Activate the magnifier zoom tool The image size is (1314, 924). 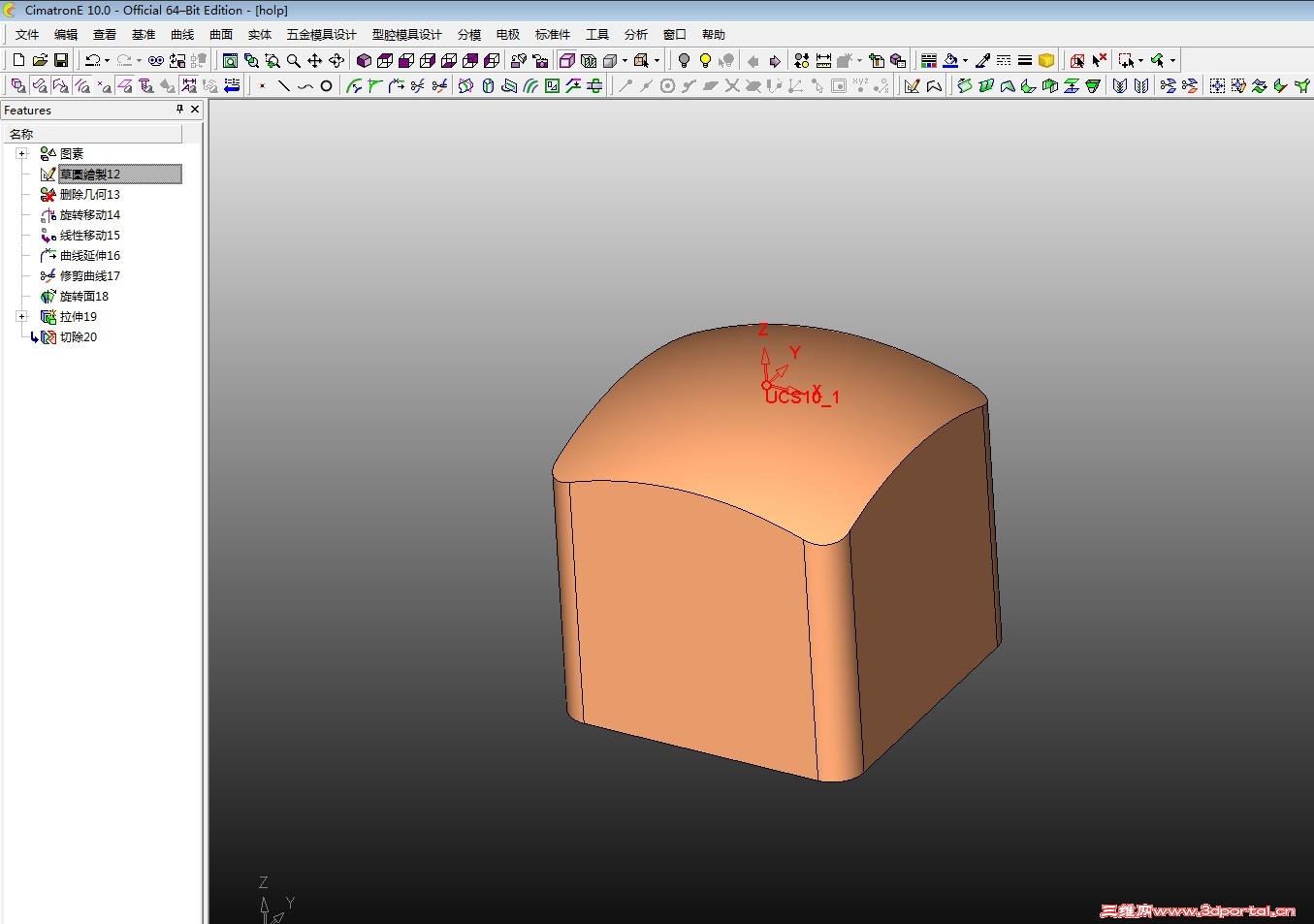pyautogui.click(x=294, y=60)
